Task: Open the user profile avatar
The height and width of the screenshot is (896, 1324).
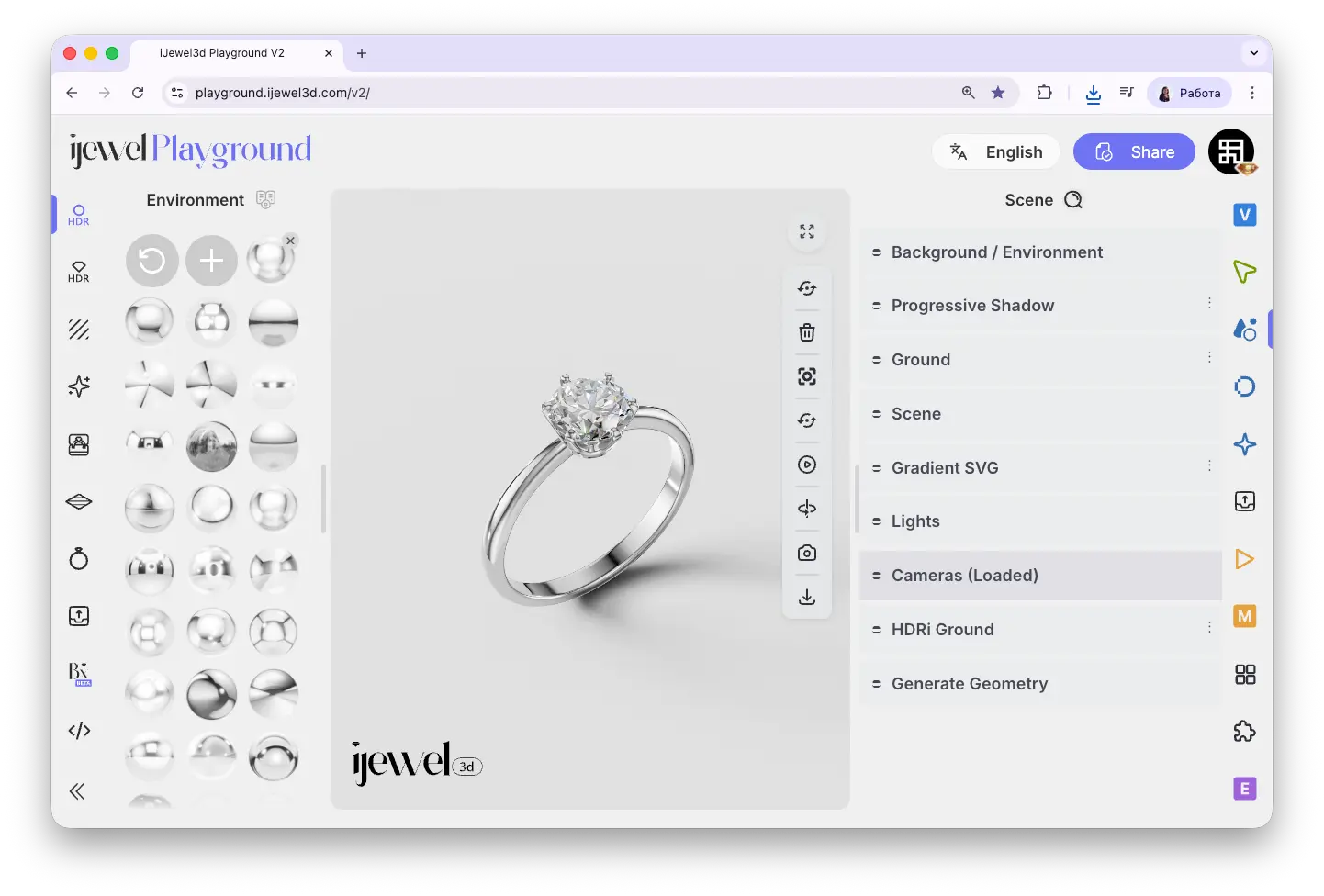Action: [1231, 151]
